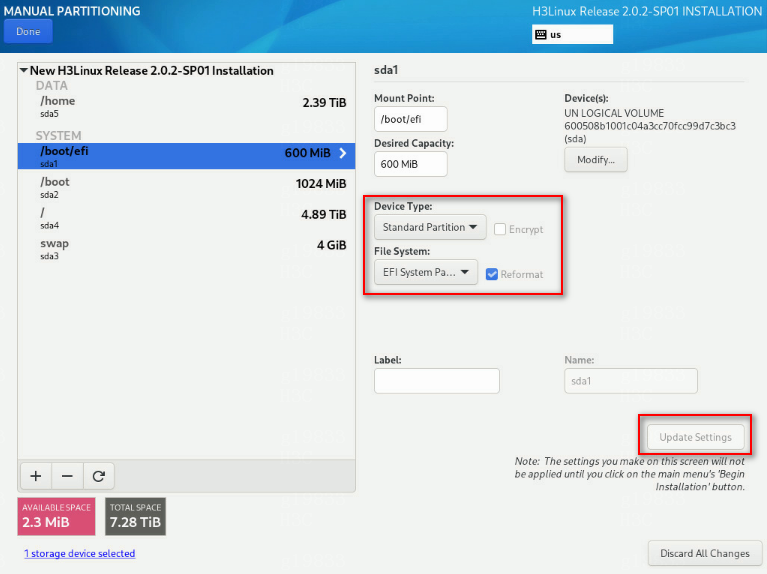
Task: Click the 2.39 TiB size of /home
Action: click(x=324, y=103)
